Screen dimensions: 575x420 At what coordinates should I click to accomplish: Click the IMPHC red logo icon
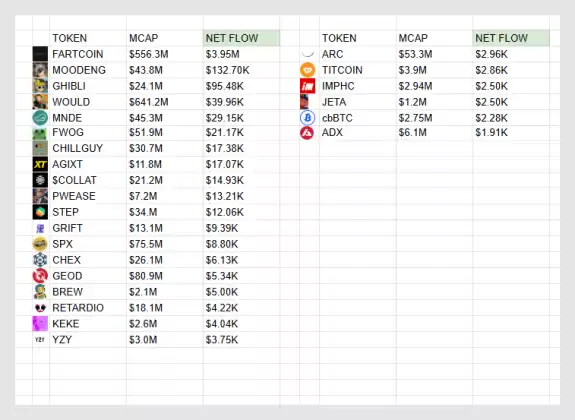tap(307, 86)
